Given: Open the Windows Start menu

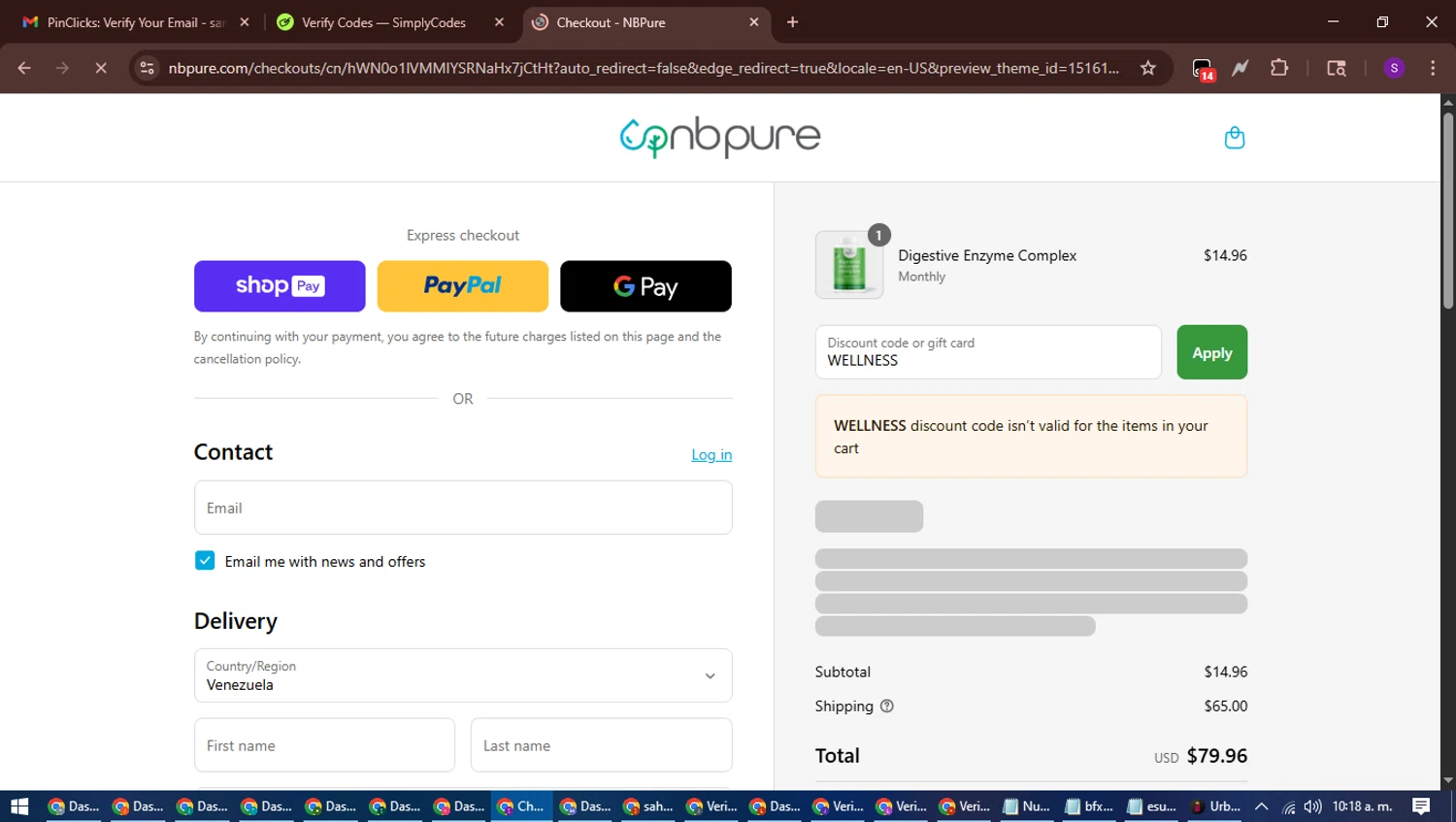Looking at the screenshot, I should [x=19, y=806].
